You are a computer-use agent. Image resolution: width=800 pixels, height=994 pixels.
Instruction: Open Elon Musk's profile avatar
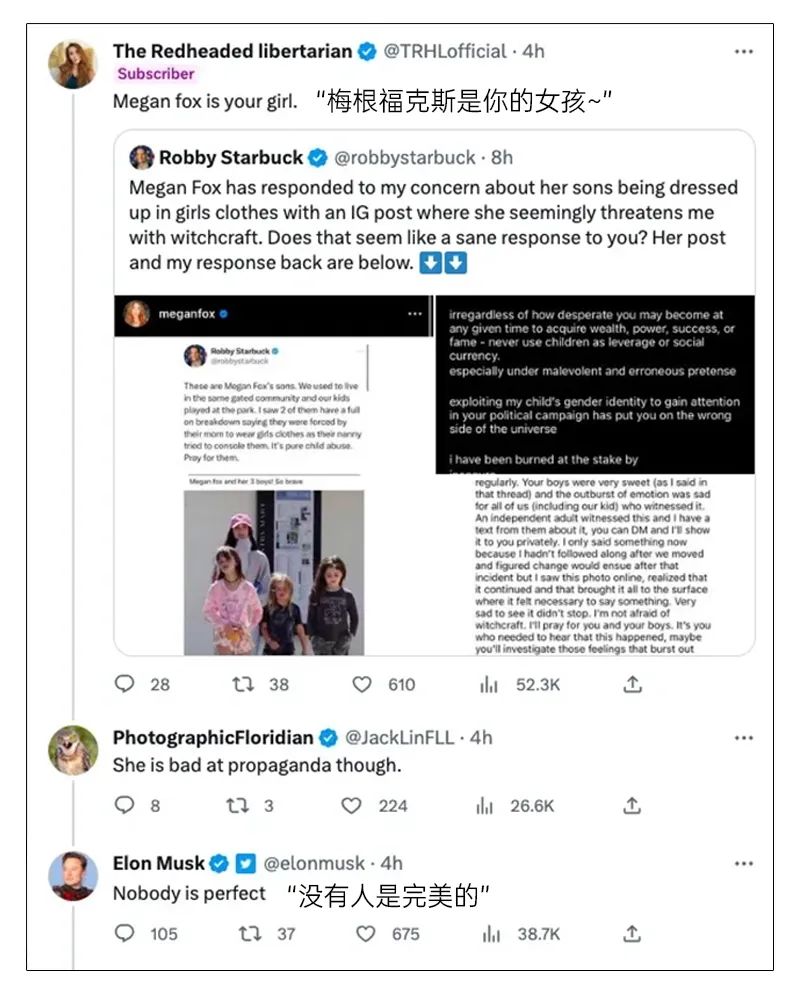coord(74,876)
